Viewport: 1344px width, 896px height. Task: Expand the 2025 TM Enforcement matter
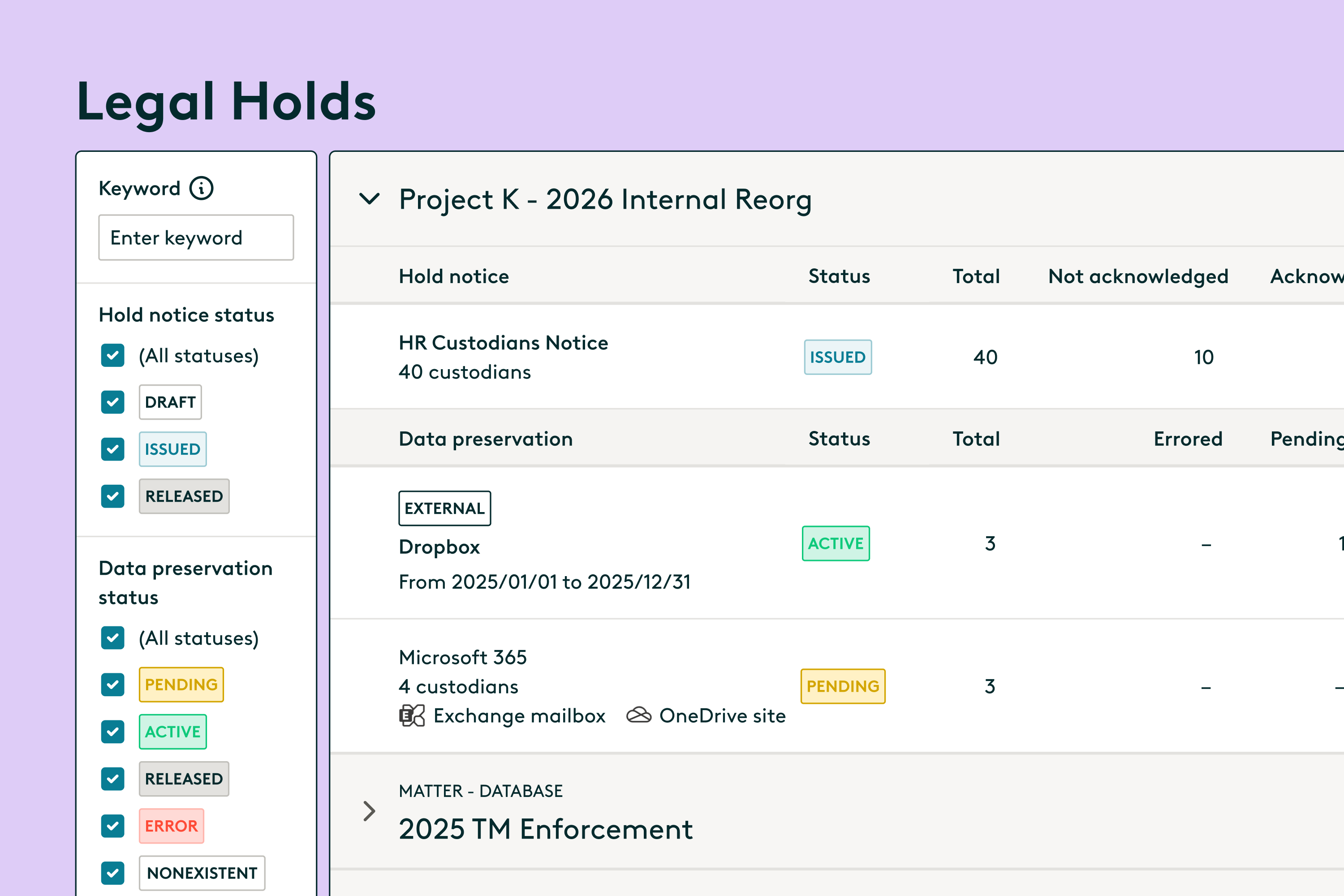point(369,811)
